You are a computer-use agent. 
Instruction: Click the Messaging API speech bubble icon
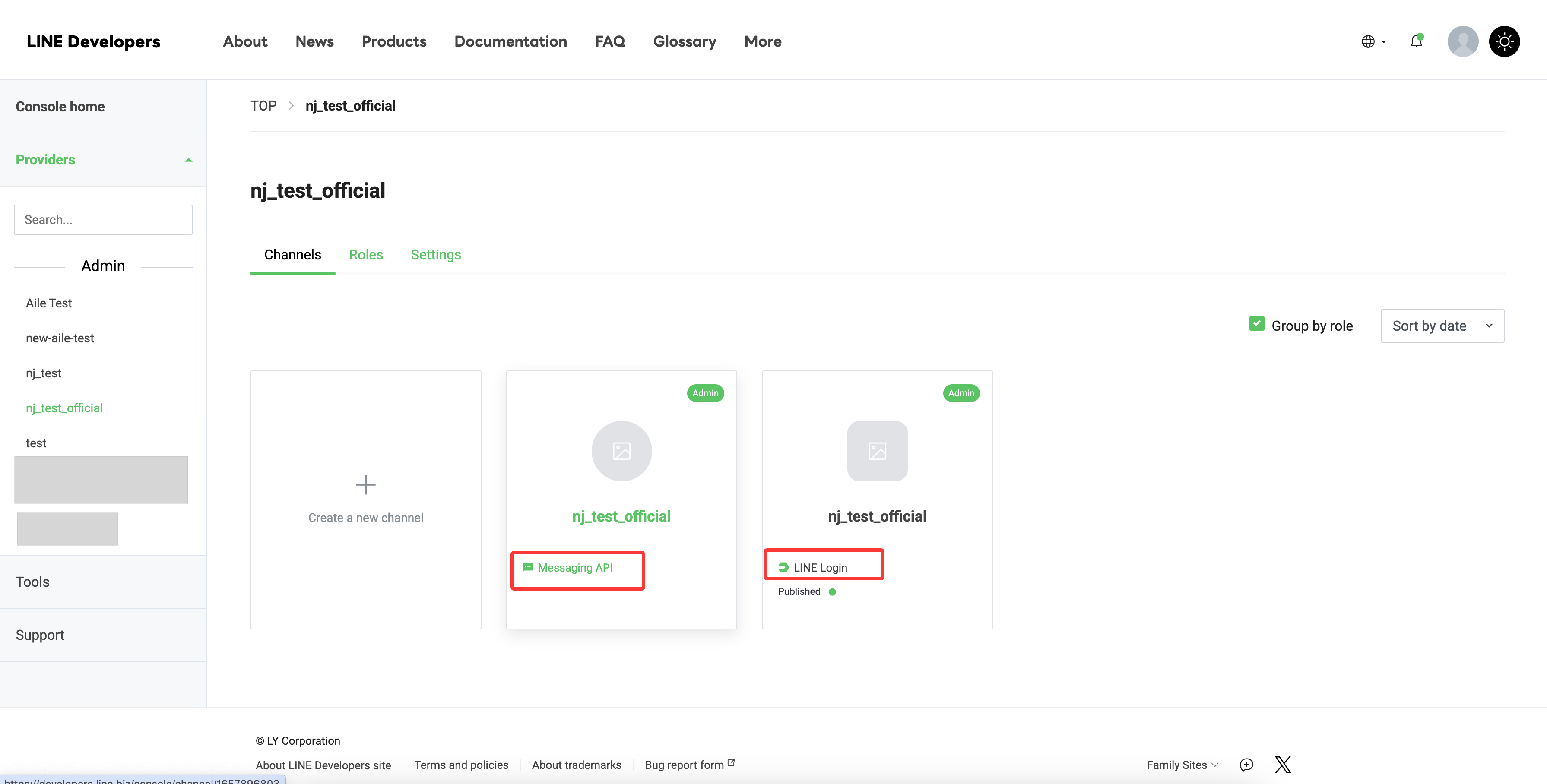[x=527, y=567]
